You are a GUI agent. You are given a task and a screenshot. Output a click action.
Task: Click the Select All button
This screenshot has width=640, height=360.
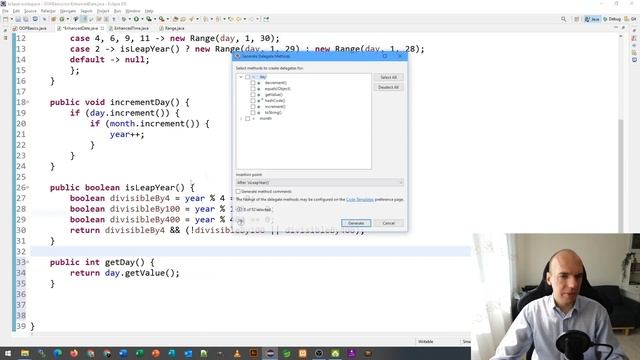click(x=389, y=77)
